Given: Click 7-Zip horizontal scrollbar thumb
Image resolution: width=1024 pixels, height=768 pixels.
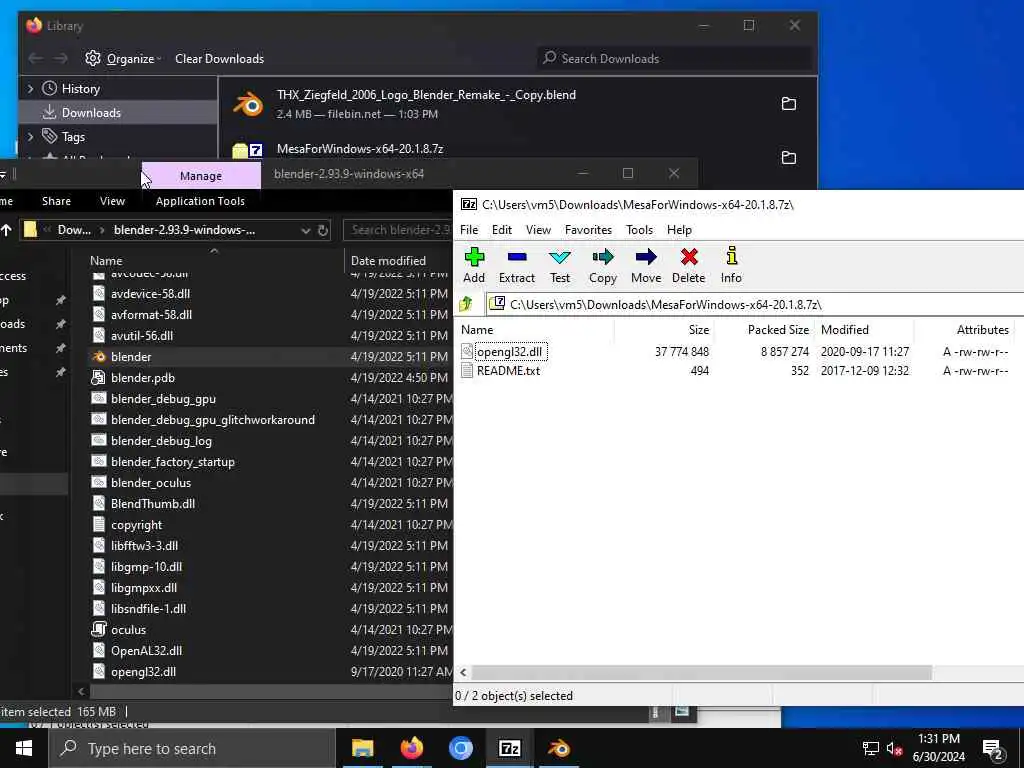Looking at the screenshot, I should pyautogui.click(x=701, y=672).
